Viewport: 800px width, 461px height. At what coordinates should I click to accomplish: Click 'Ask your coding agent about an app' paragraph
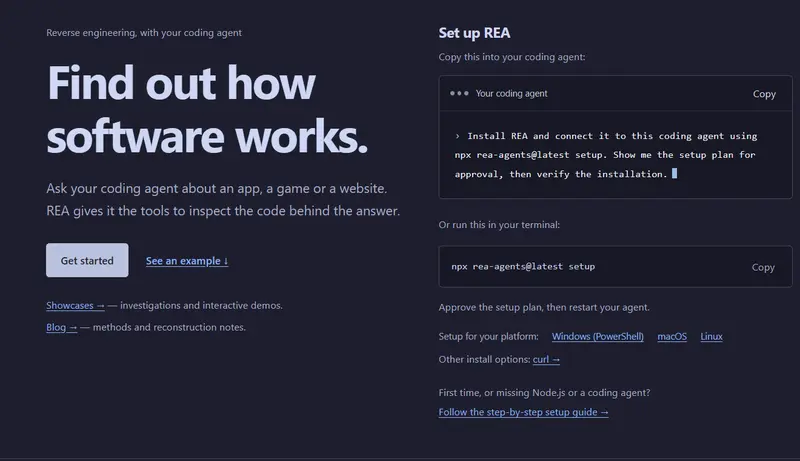223,199
